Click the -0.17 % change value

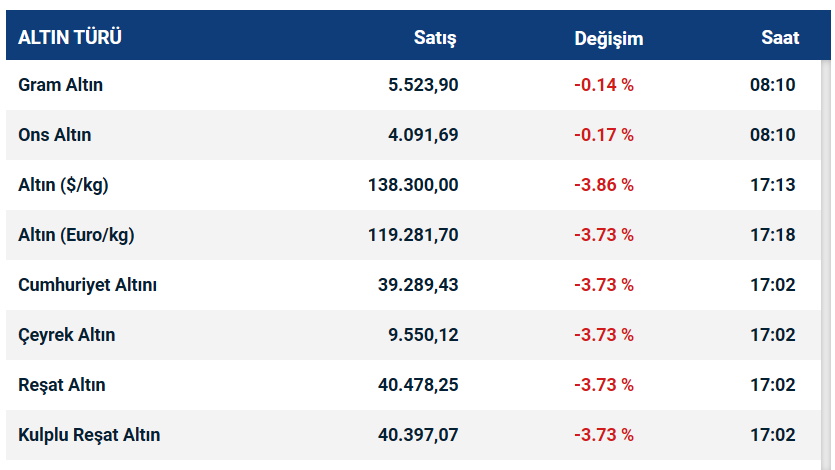point(604,135)
